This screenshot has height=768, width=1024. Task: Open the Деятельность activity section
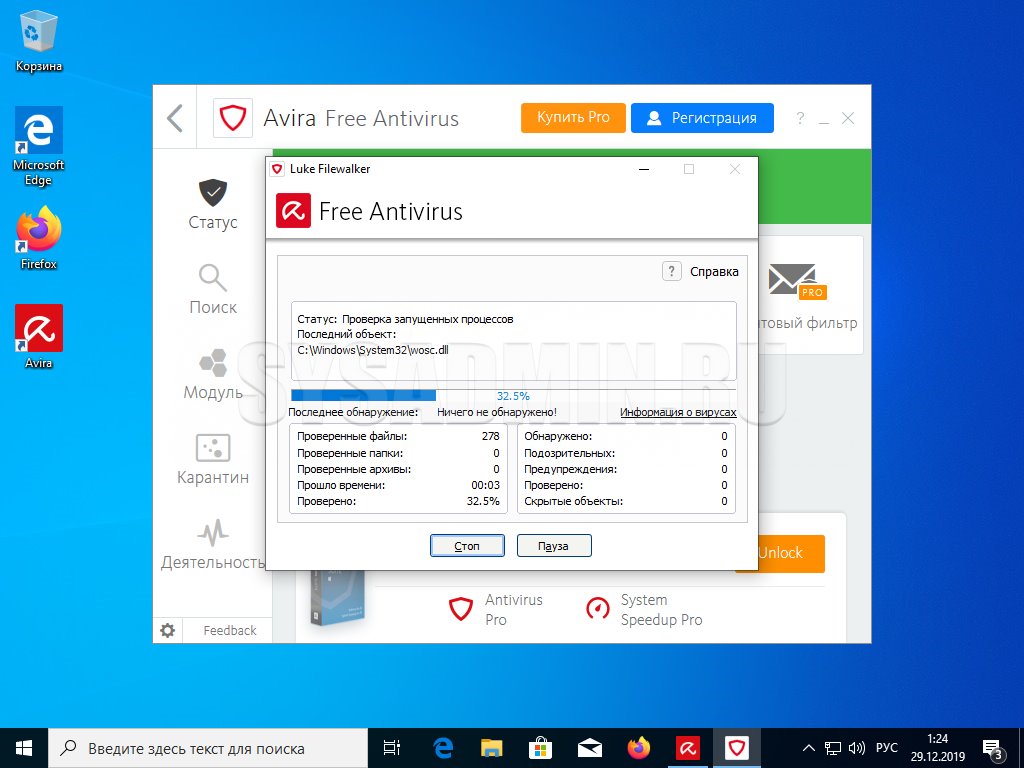(x=213, y=545)
